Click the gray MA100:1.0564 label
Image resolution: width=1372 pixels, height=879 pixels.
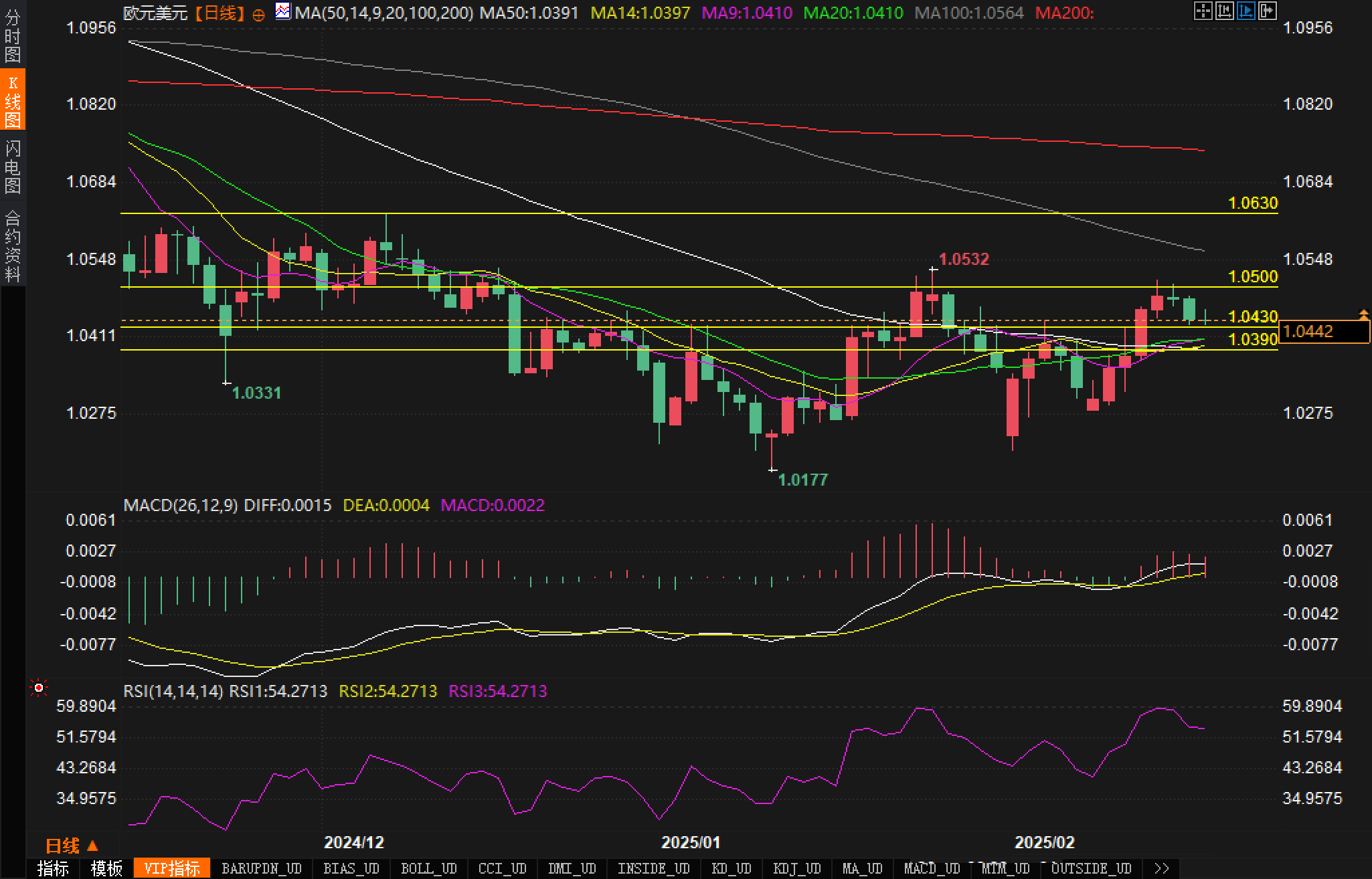[969, 13]
